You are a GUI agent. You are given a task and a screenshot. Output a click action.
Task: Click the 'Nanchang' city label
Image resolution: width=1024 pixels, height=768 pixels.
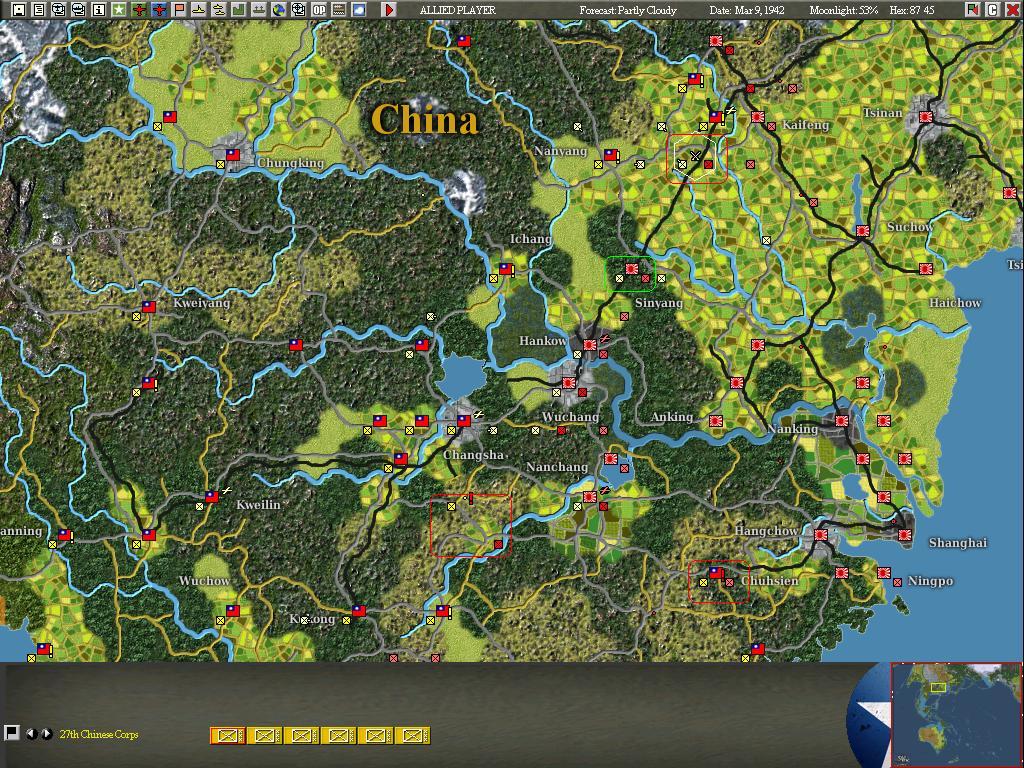point(556,467)
